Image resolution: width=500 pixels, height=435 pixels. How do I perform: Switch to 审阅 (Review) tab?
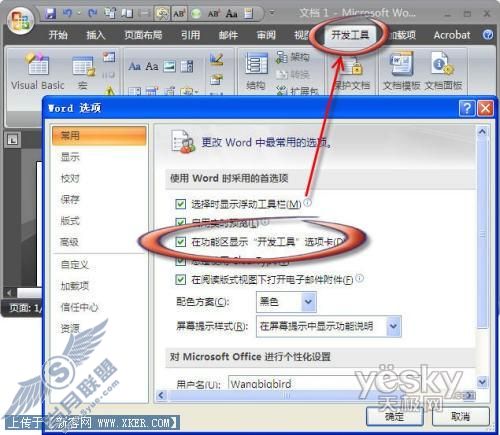click(266, 35)
